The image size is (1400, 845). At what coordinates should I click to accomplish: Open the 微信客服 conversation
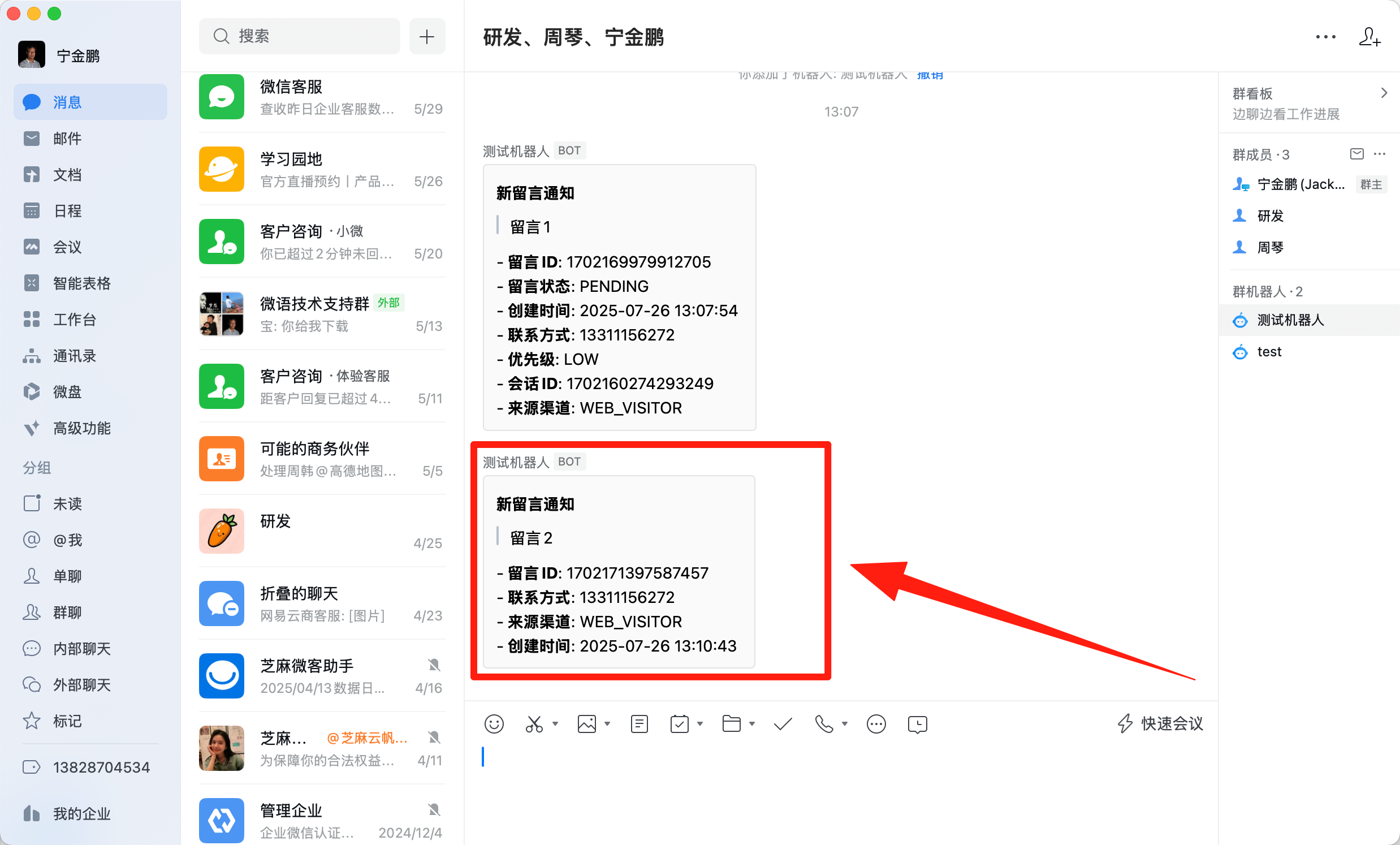click(322, 97)
